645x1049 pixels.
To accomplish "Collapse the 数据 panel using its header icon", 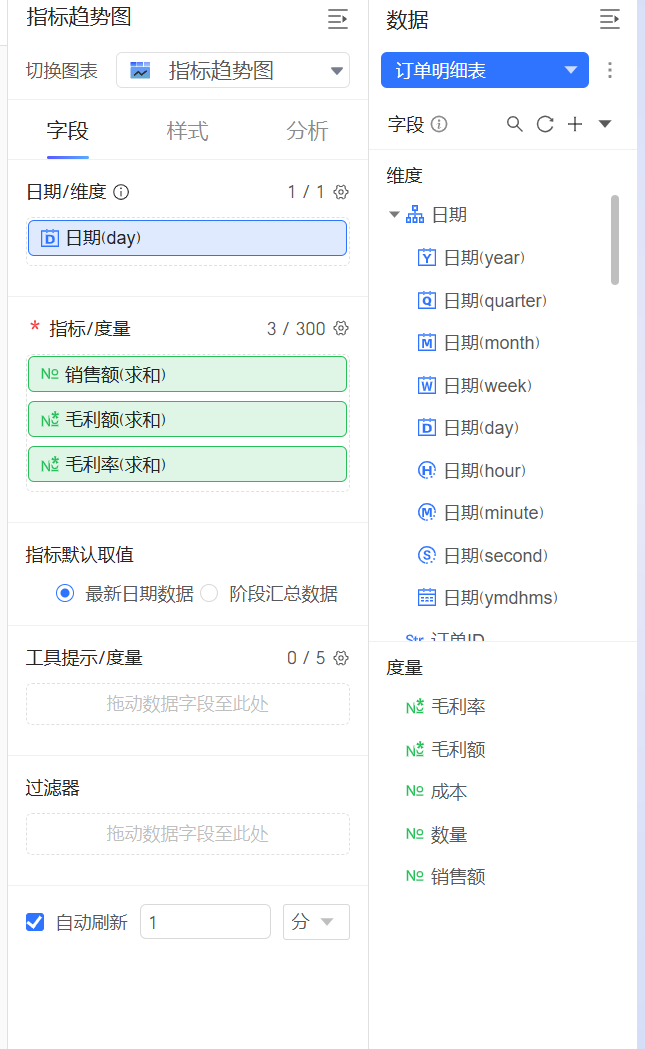I will [609, 18].
